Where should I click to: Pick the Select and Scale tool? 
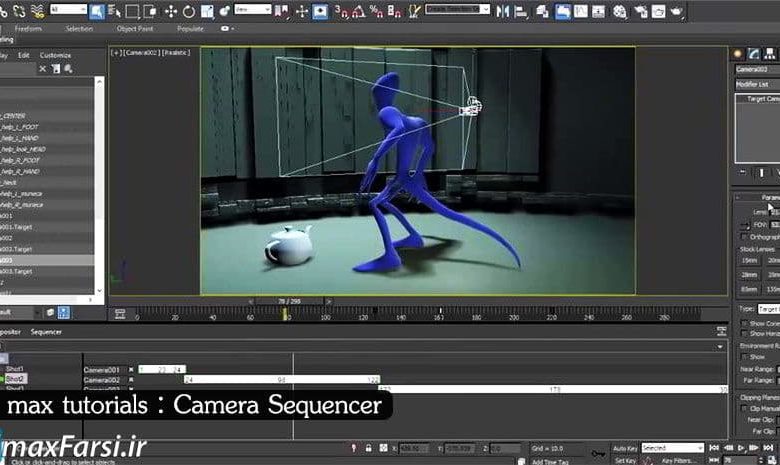coord(207,11)
